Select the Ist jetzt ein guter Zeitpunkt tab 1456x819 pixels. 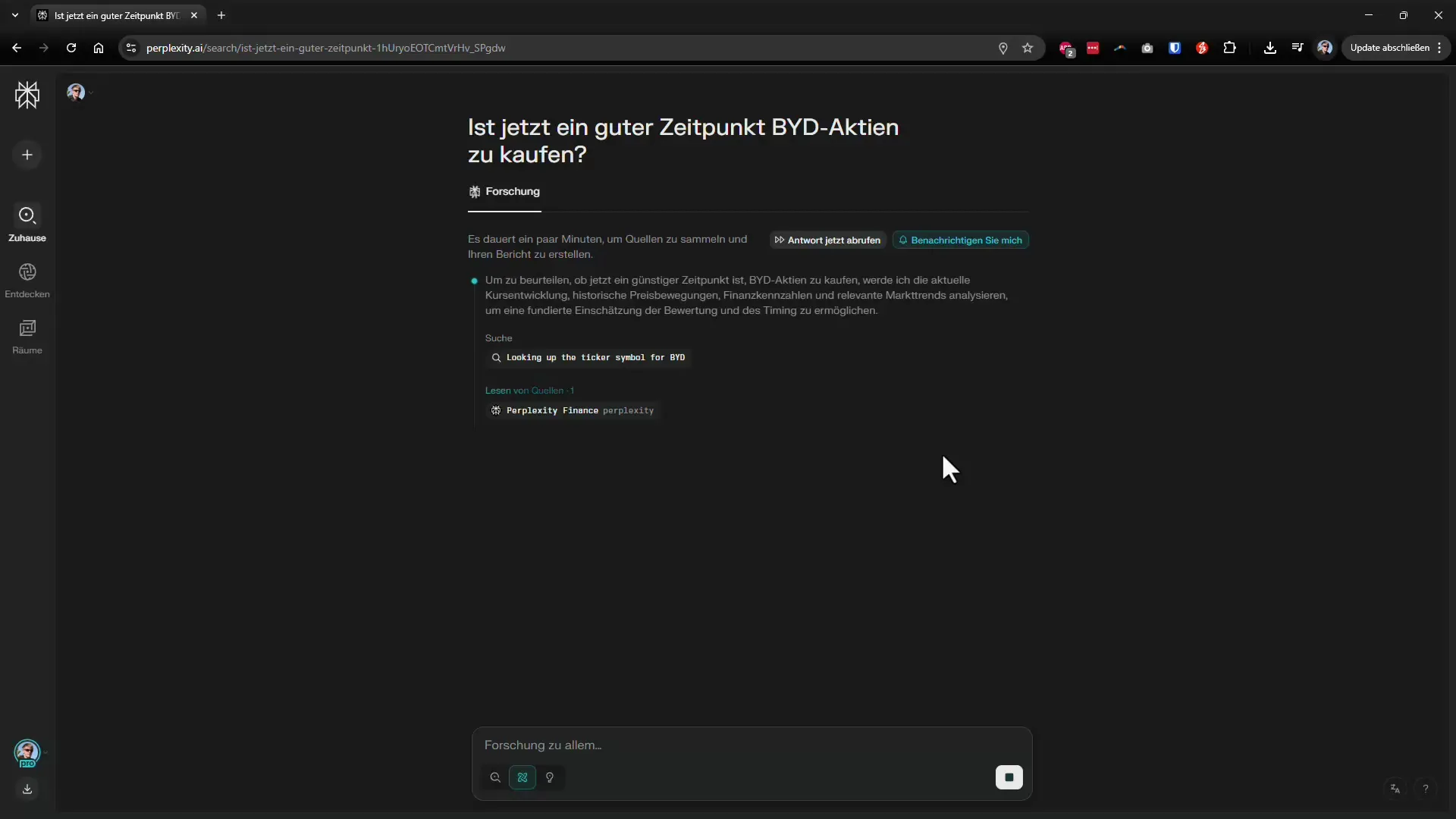coord(118,15)
